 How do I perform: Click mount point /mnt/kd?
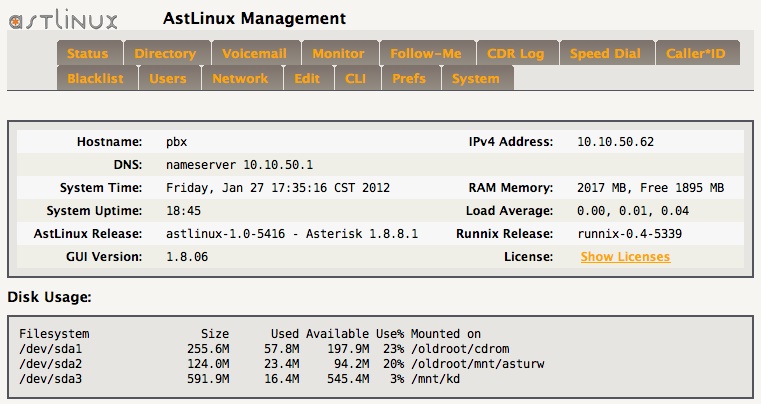pos(435,379)
